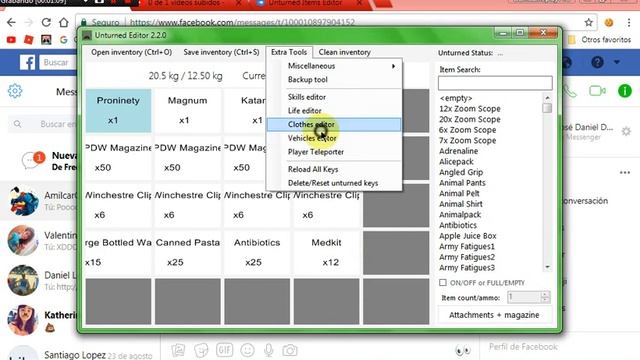Click Open inventory (Ctrl+O)

click(131, 52)
